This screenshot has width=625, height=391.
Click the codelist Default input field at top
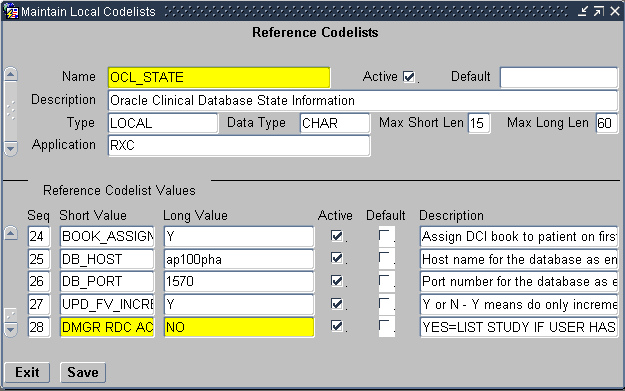point(559,77)
